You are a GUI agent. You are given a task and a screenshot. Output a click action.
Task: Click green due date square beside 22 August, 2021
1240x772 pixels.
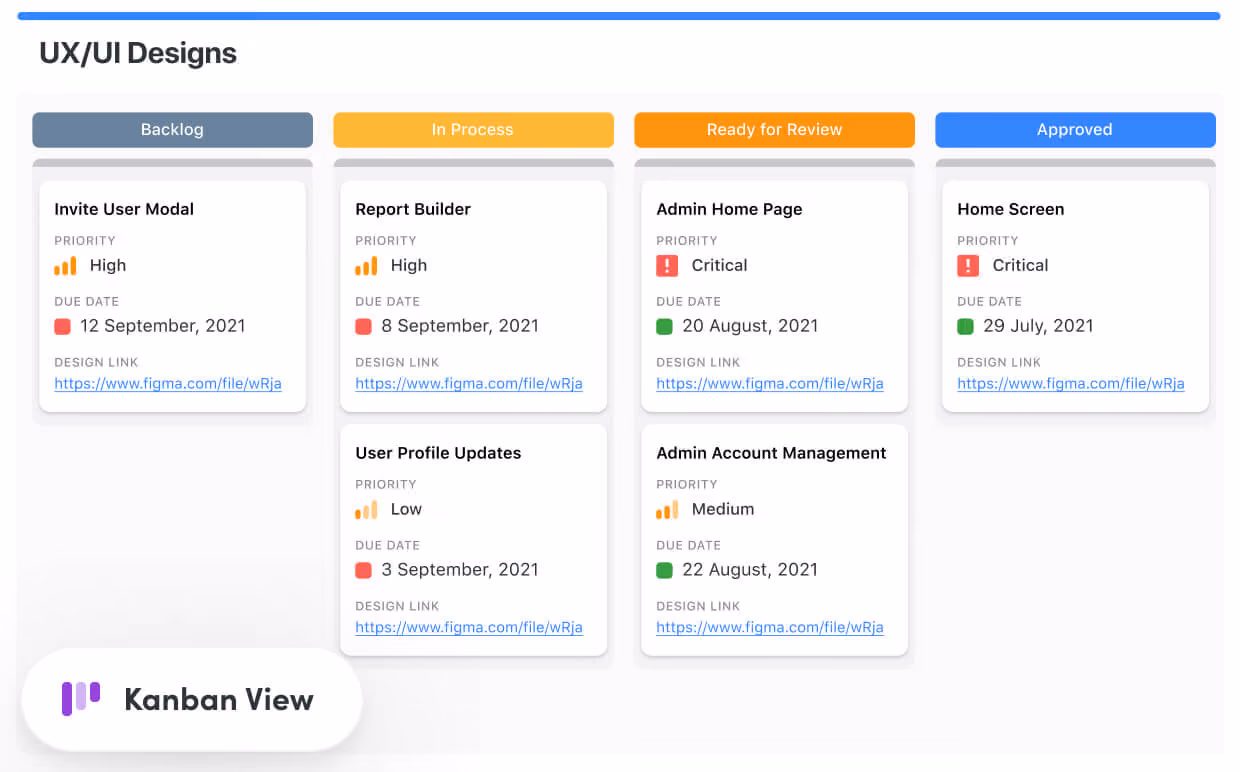[665, 571]
